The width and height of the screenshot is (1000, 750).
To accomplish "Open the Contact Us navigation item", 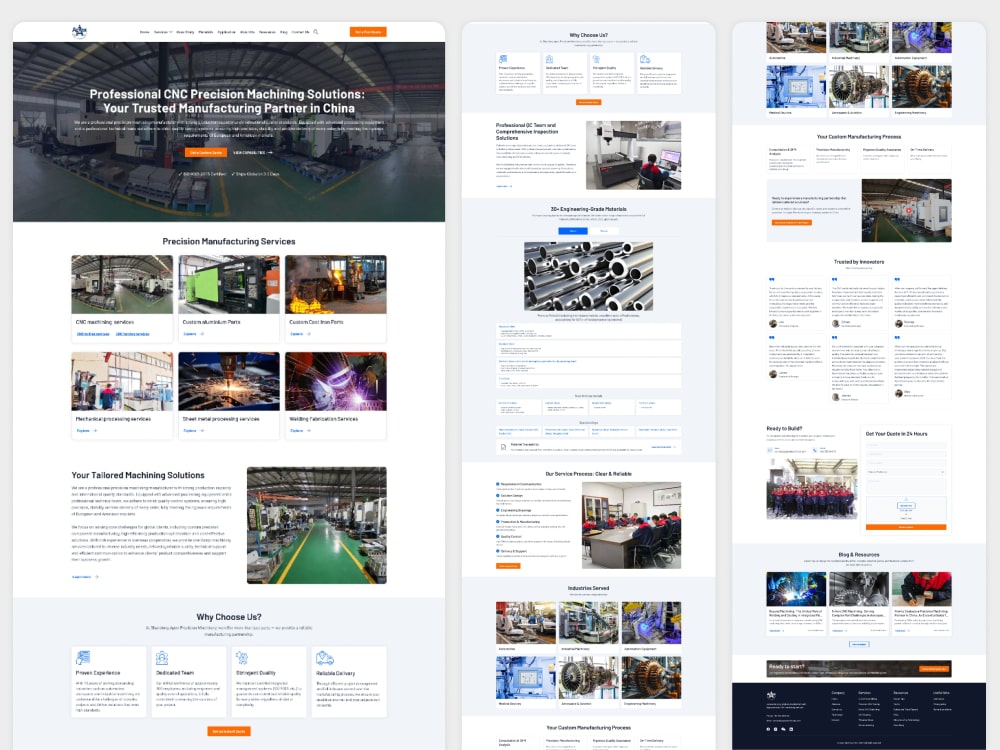I will point(300,32).
